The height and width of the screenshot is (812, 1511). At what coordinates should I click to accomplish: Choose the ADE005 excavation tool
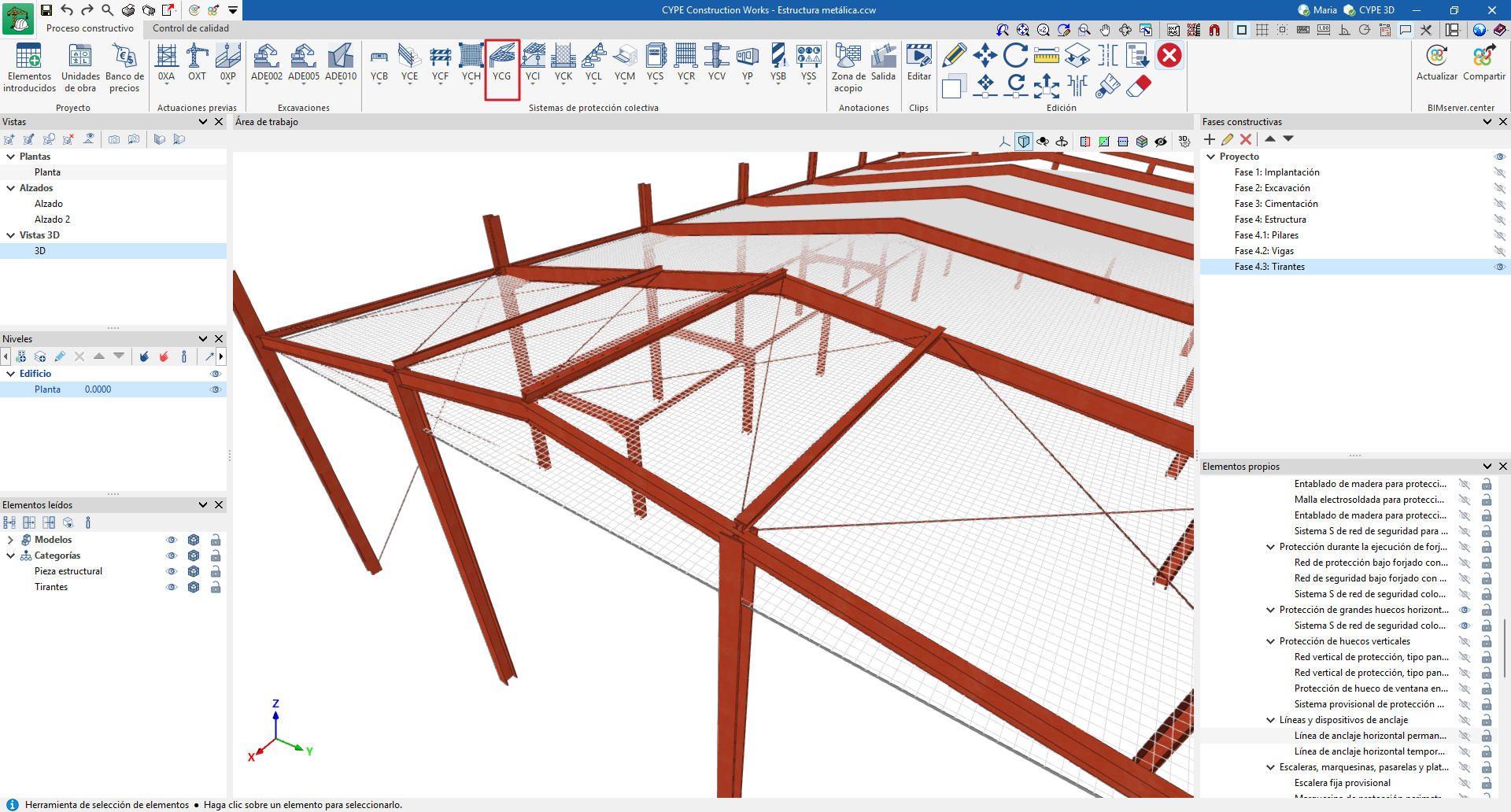(304, 63)
